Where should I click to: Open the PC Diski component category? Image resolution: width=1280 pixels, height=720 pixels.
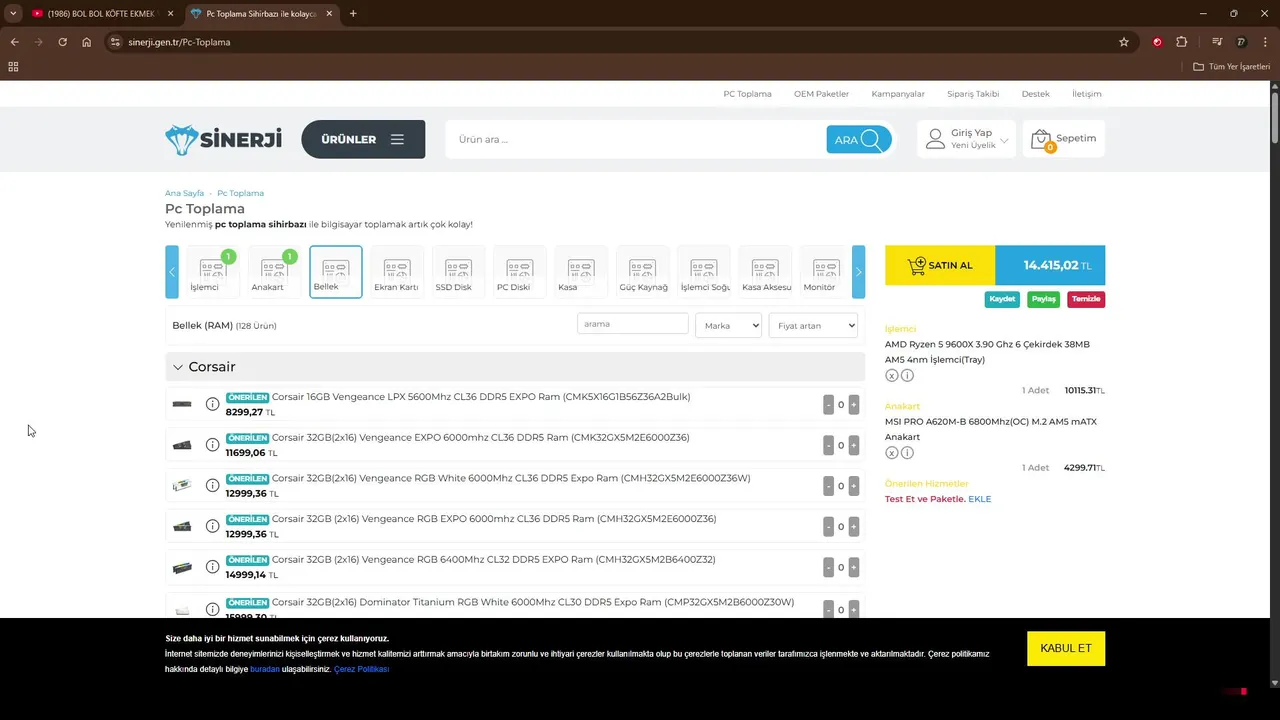pos(519,272)
